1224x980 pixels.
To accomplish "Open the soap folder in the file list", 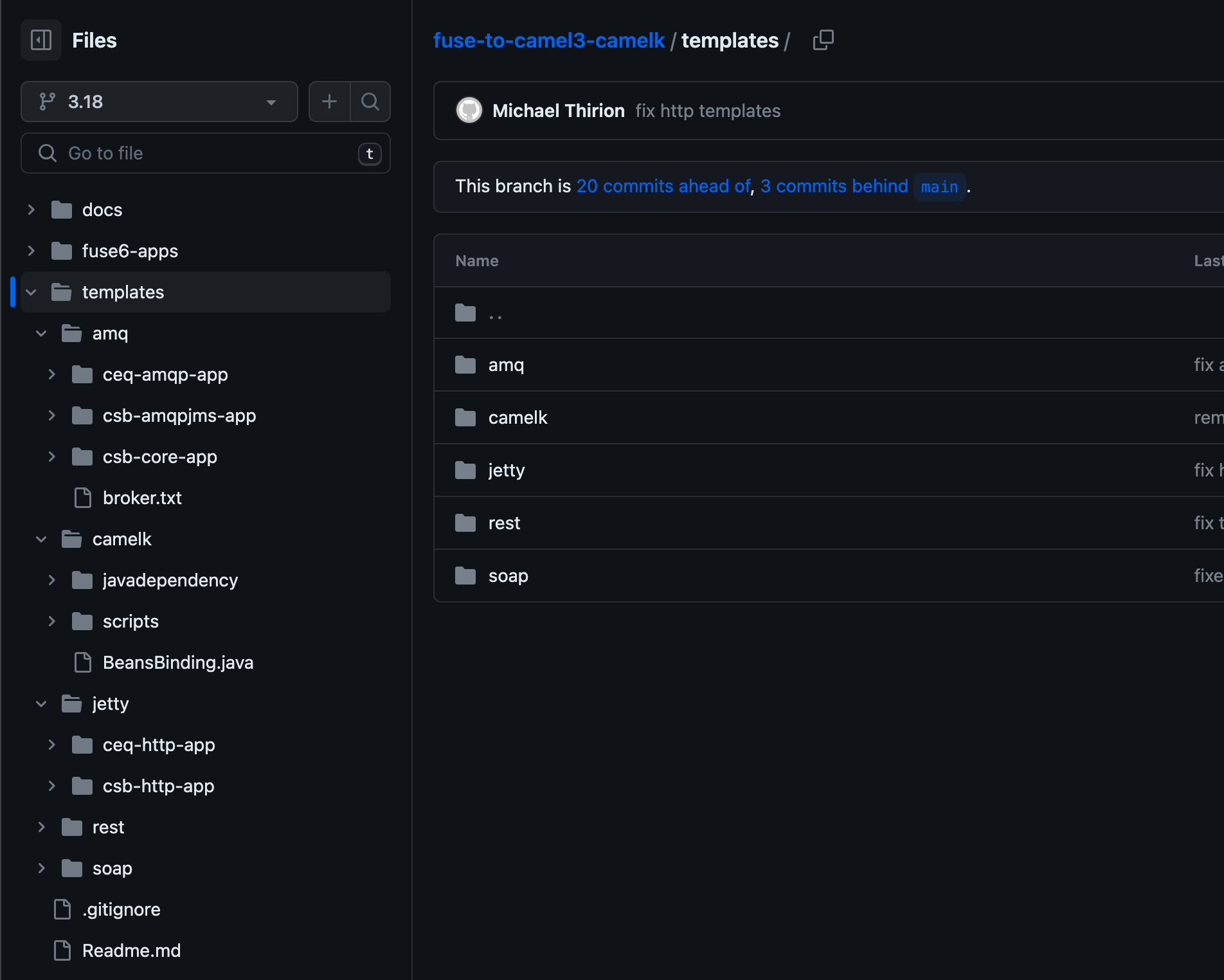I will coord(508,576).
